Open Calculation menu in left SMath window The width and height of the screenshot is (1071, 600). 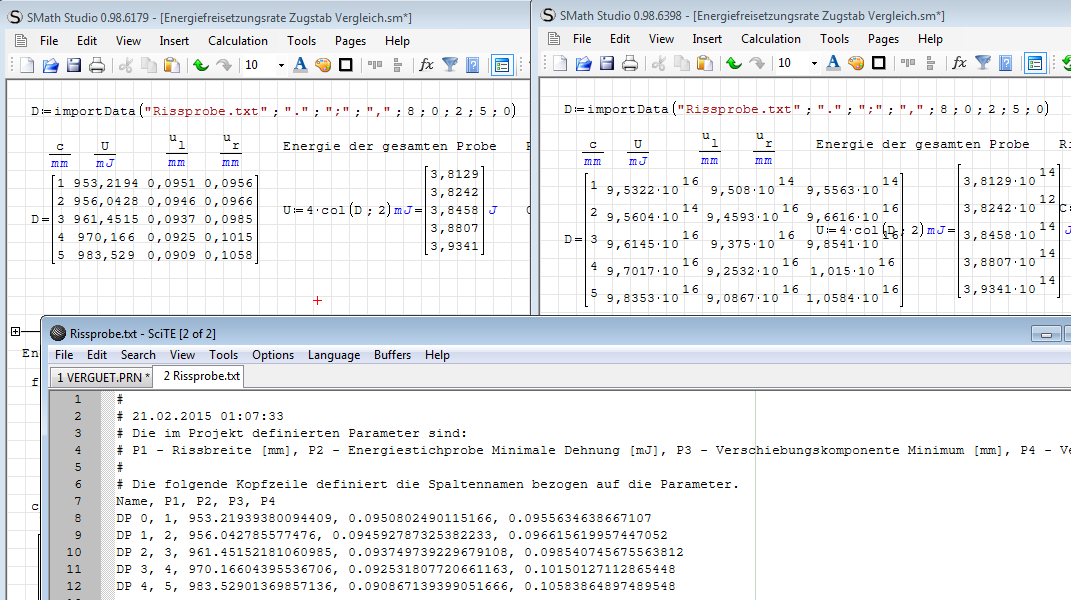237,41
